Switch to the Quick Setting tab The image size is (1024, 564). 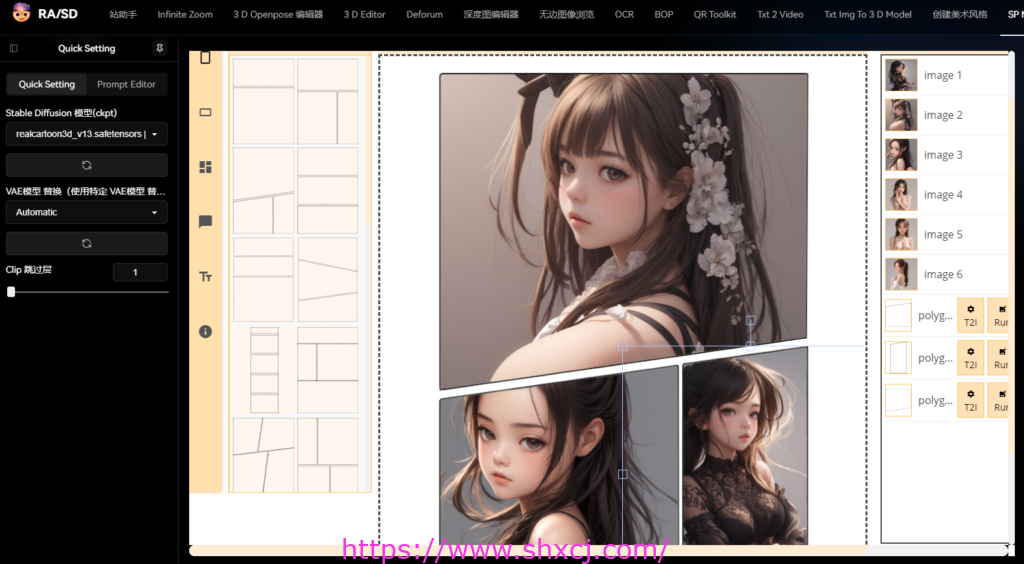[x=46, y=84]
